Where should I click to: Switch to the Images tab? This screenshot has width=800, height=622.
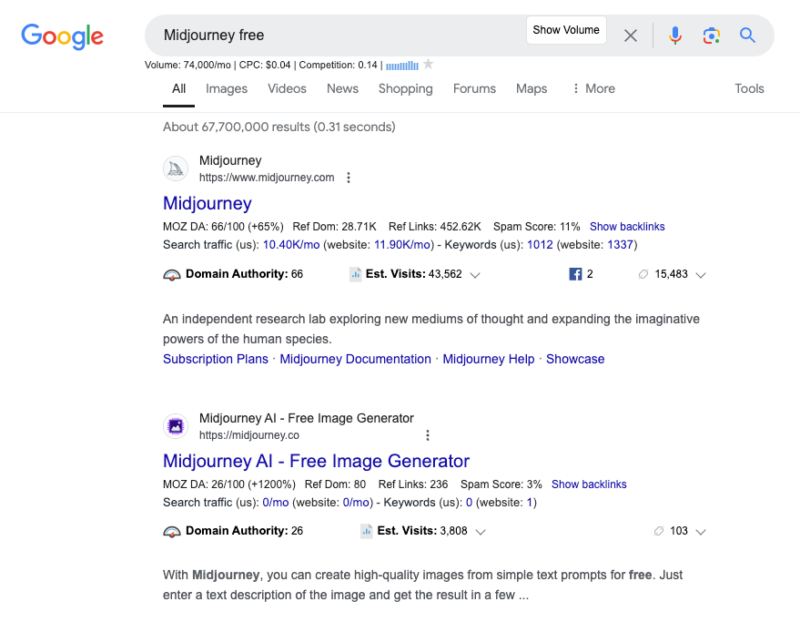tap(226, 89)
